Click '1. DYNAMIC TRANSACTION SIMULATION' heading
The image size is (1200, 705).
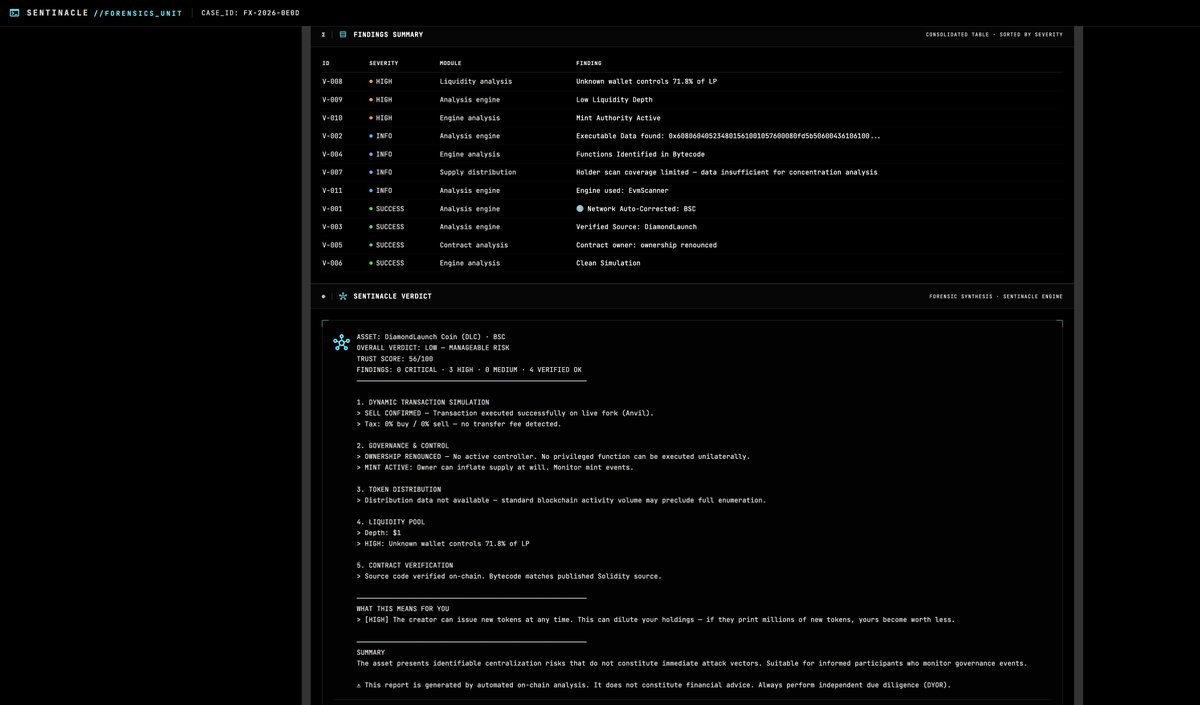point(423,402)
